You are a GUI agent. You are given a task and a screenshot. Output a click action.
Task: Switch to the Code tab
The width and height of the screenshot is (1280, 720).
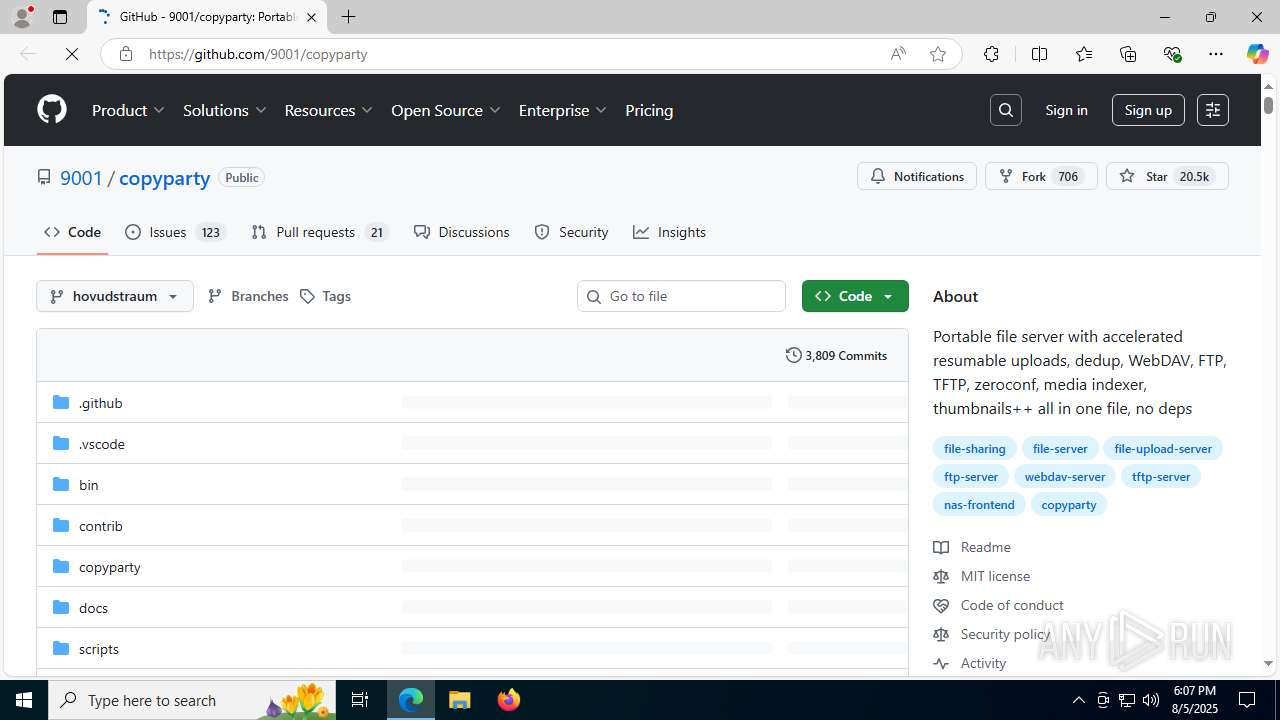point(72,232)
